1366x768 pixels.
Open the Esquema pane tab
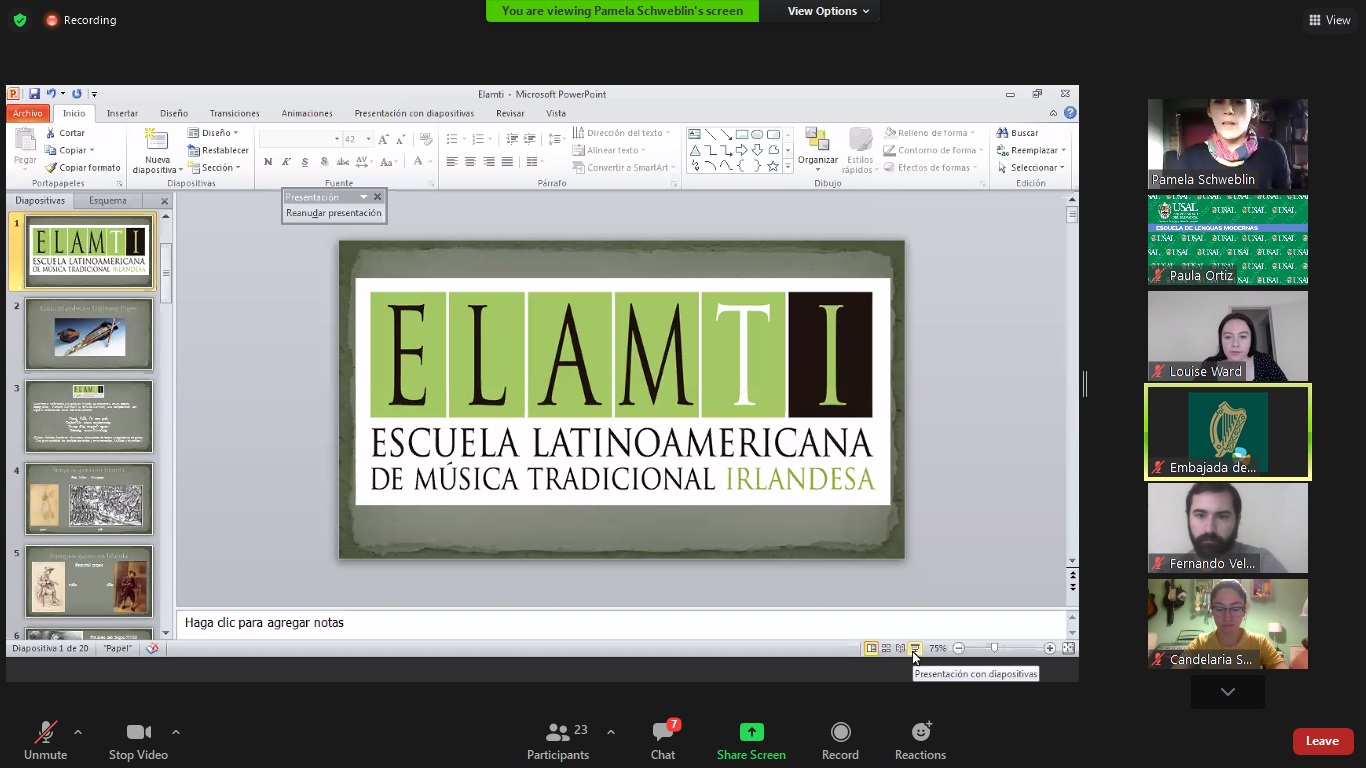point(108,201)
